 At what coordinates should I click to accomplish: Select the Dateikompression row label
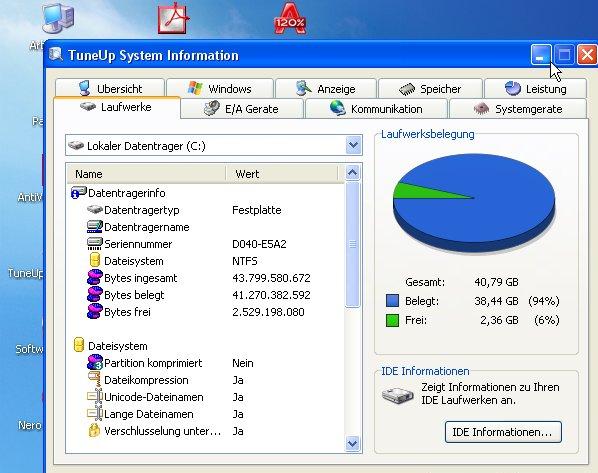pyautogui.click(x=146, y=380)
